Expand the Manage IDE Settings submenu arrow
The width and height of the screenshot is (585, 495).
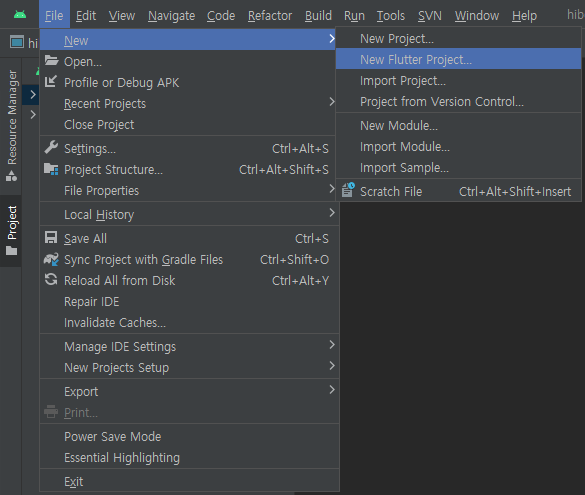pyautogui.click(x=332, y=345)
